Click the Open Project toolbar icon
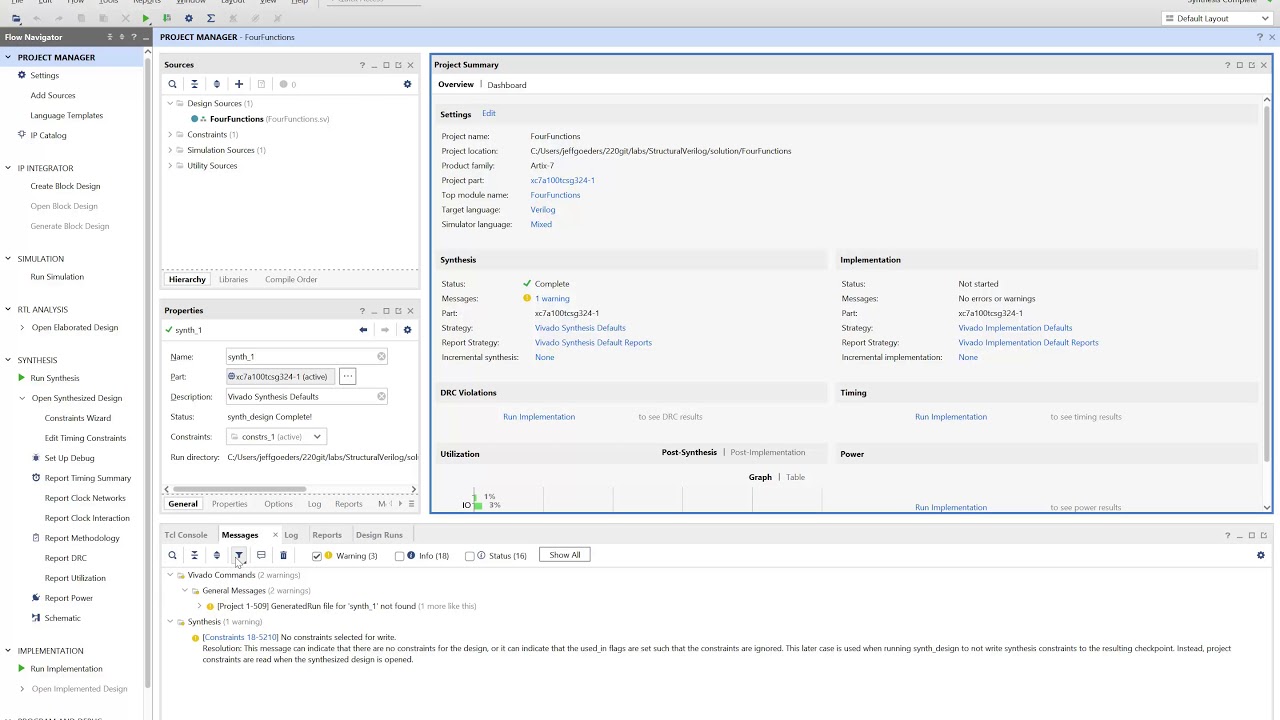Screen dimensions: 1280x720 pos(16,18)
